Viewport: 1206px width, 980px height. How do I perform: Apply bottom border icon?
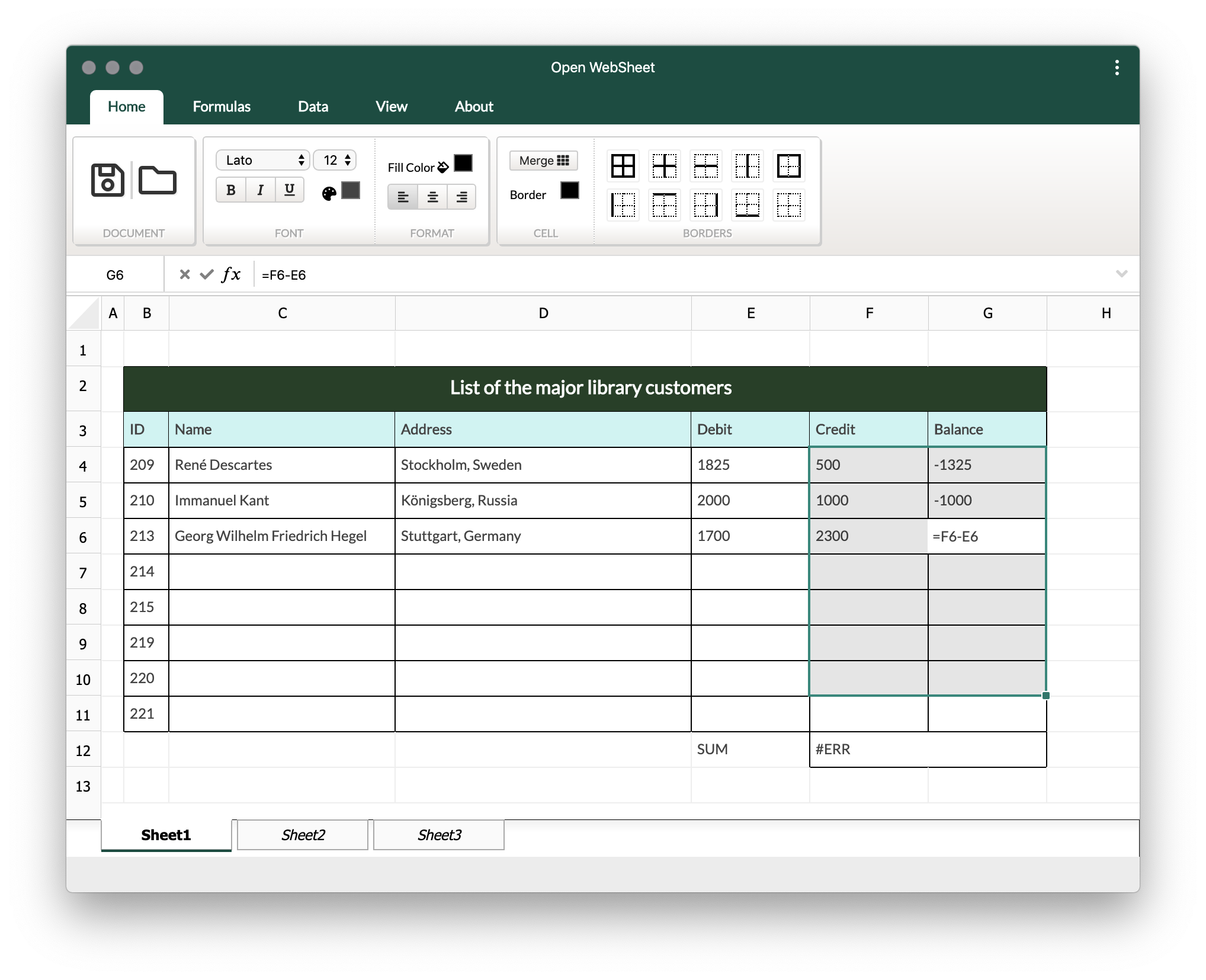[748, 205]
